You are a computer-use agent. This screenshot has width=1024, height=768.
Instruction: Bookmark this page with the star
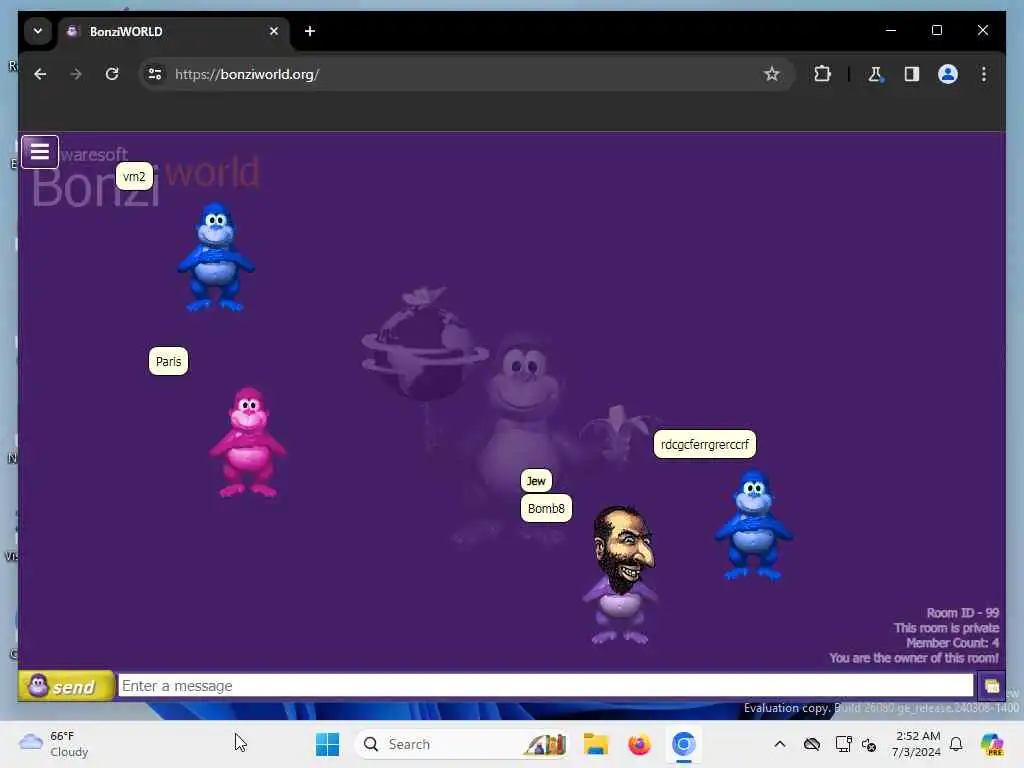(x=771, y=74)
